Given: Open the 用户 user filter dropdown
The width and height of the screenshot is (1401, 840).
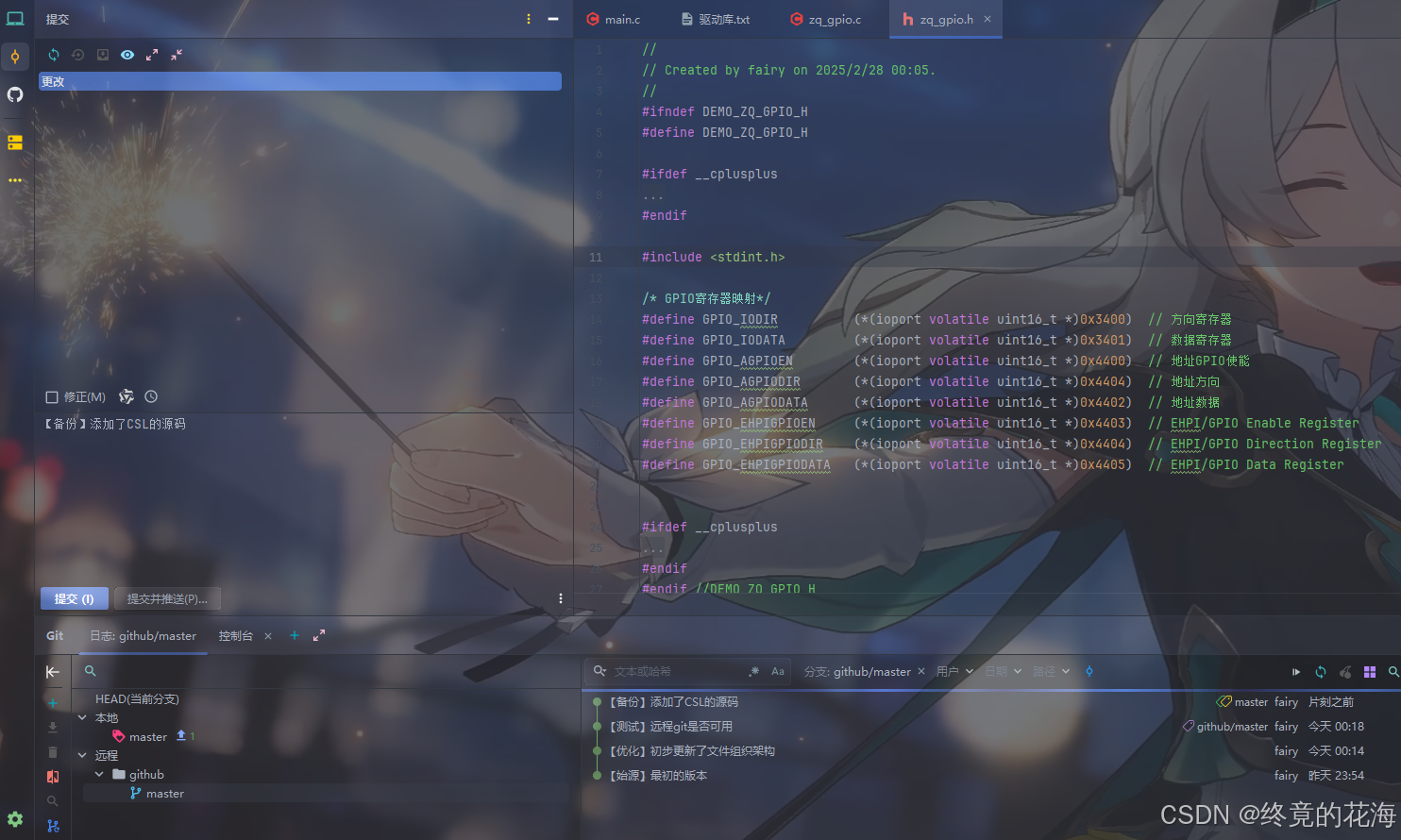Looking at the screenshot, I should coord(954,671).
